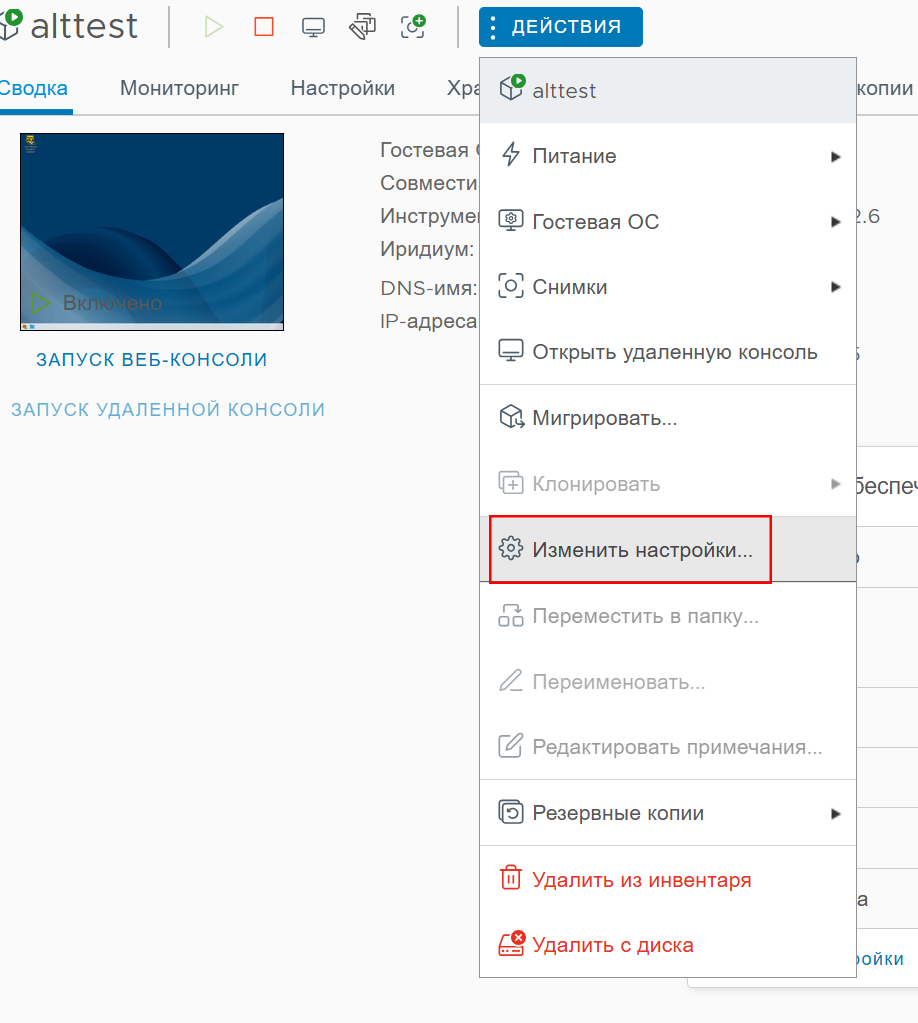
Task: Click the lightning bolt Питание icon
Action: click(x=511, y=155)
